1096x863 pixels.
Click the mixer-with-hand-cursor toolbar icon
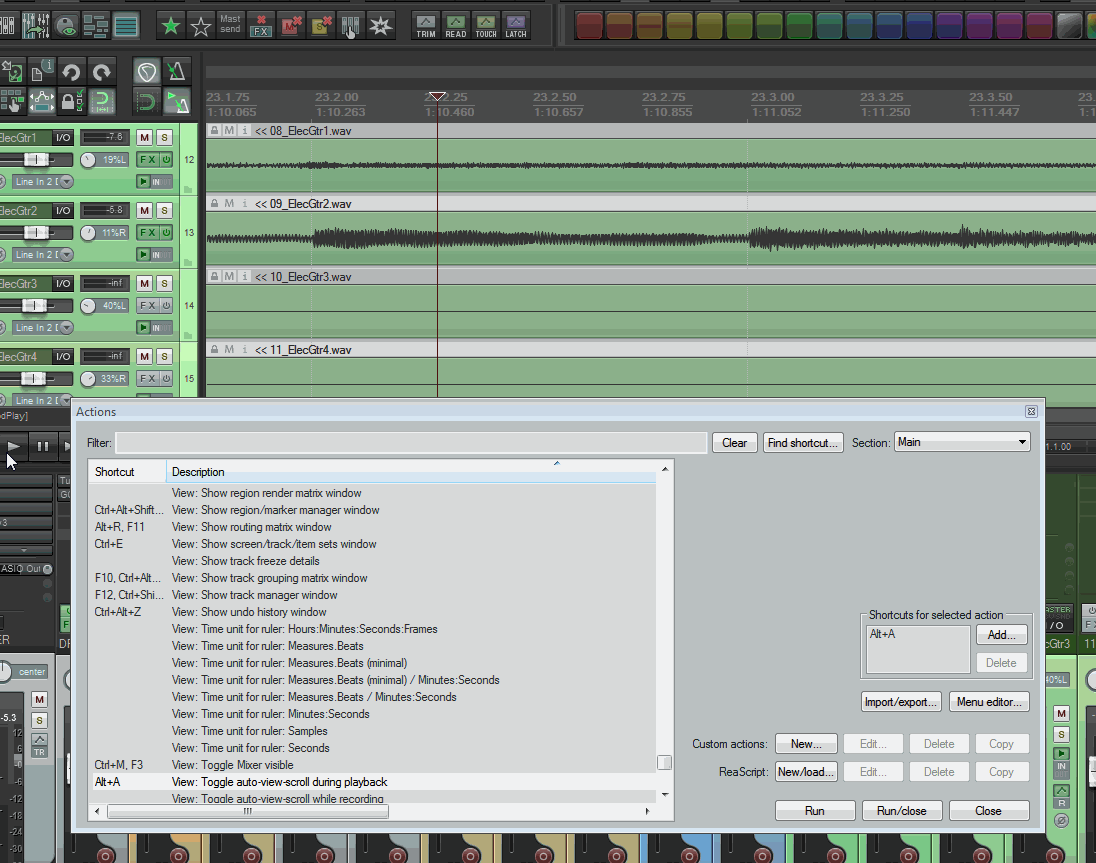tap(351, 27)
